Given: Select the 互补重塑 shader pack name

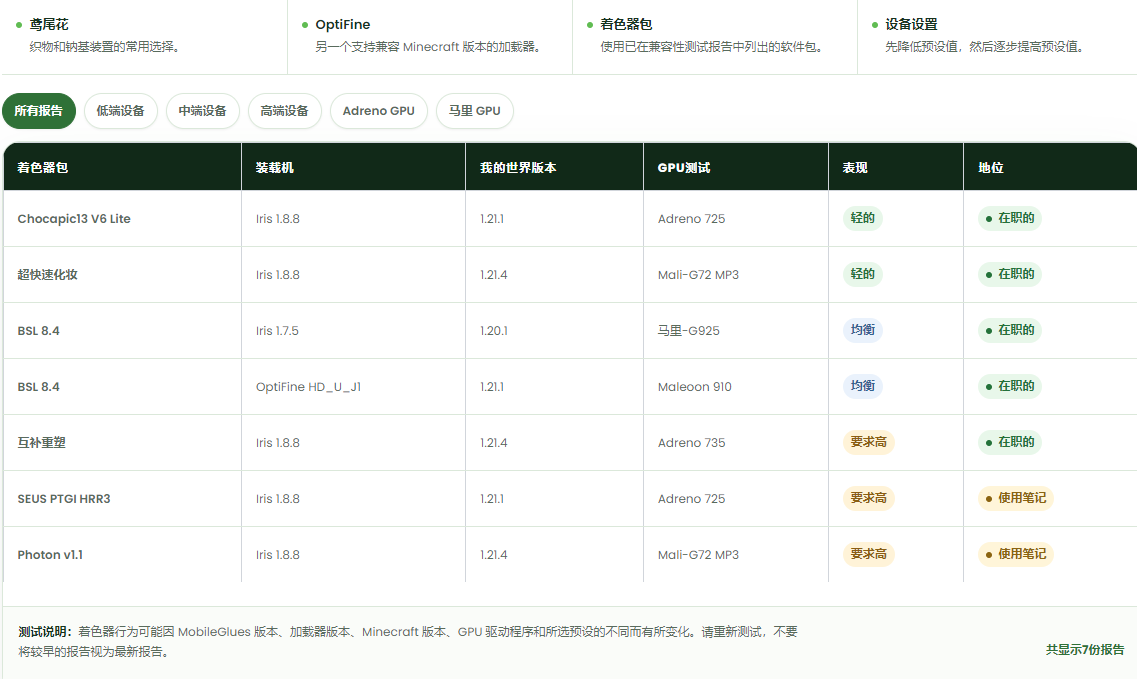Looking at the screenshot, I should [41, 443].
